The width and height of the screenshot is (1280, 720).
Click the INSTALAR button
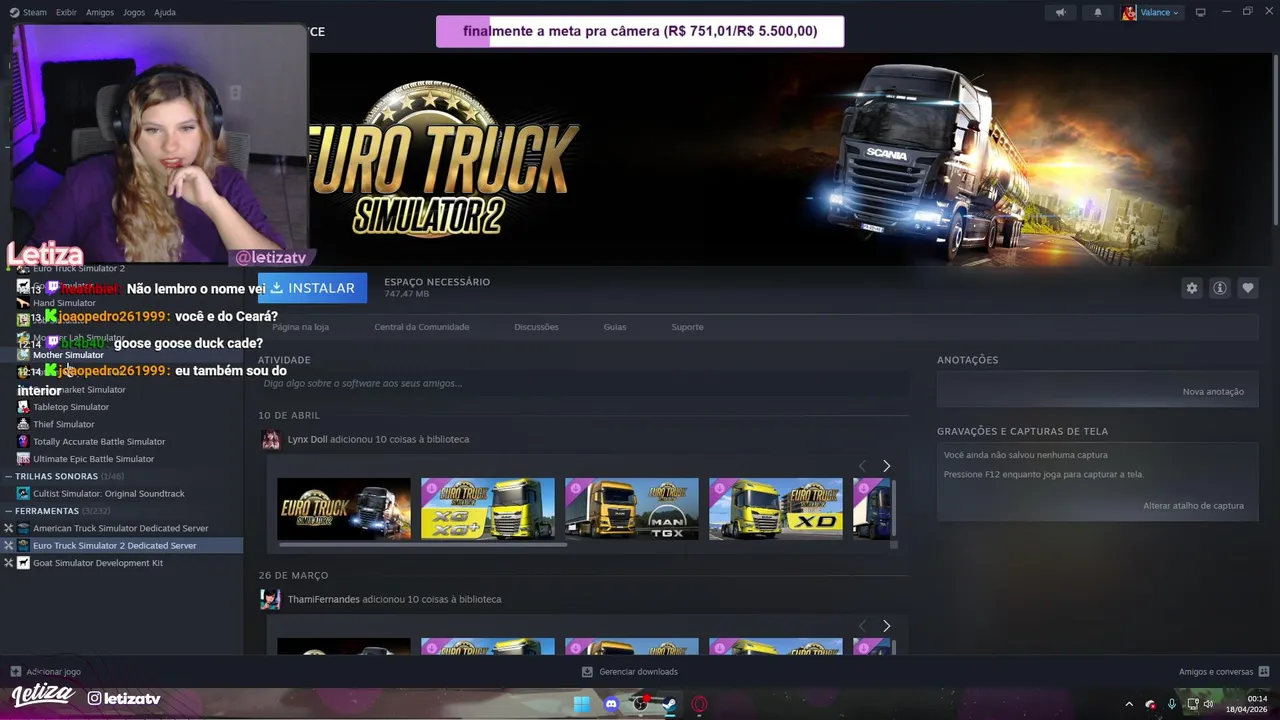(x=312, y=288)
